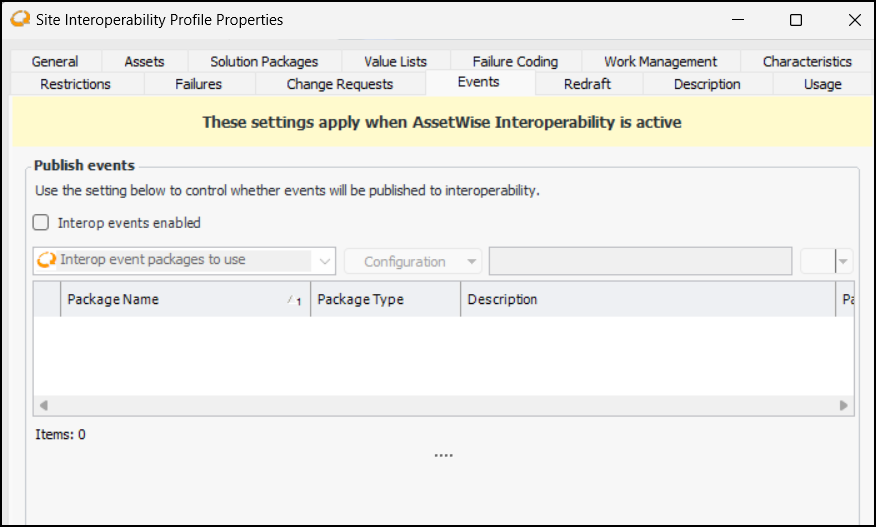Open the Description tab
This screenshot has height=527, width=876.
[x=707, y=84]
